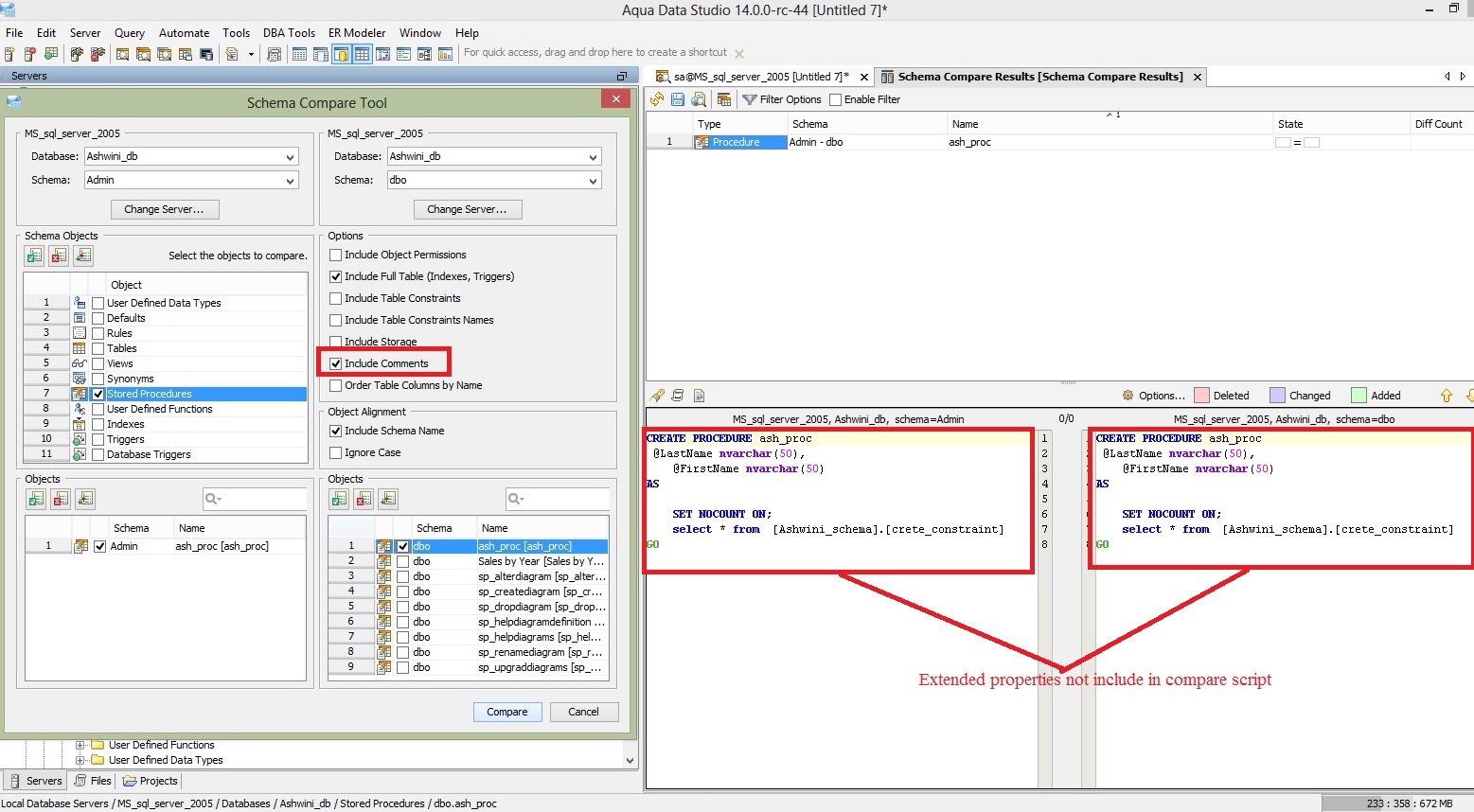Viewport: 1474px width, 812px height.
Task: Click Cancel in Schema Compare Tool
Action: pyautogui.click(x=583, y=712)
